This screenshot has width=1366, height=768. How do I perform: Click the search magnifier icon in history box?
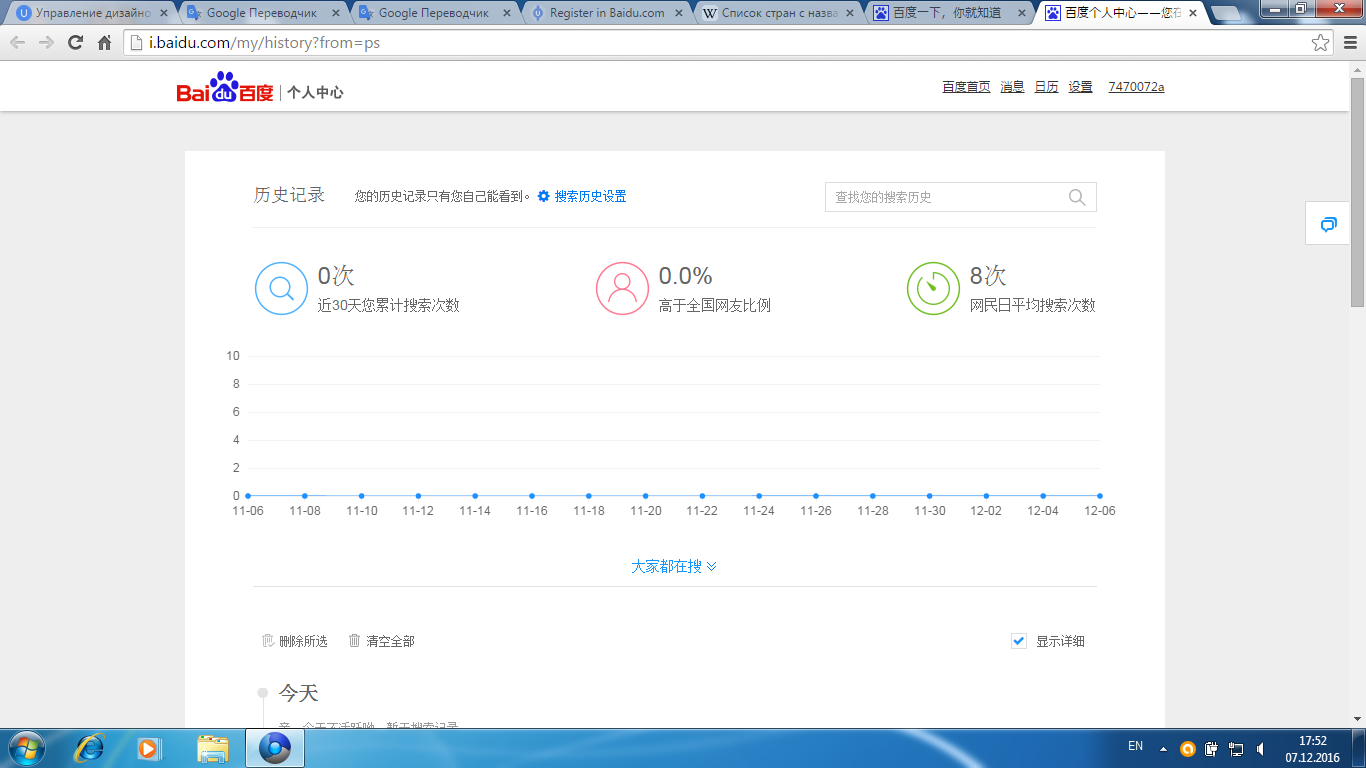pyautogui.click(x=1077, y=197)
